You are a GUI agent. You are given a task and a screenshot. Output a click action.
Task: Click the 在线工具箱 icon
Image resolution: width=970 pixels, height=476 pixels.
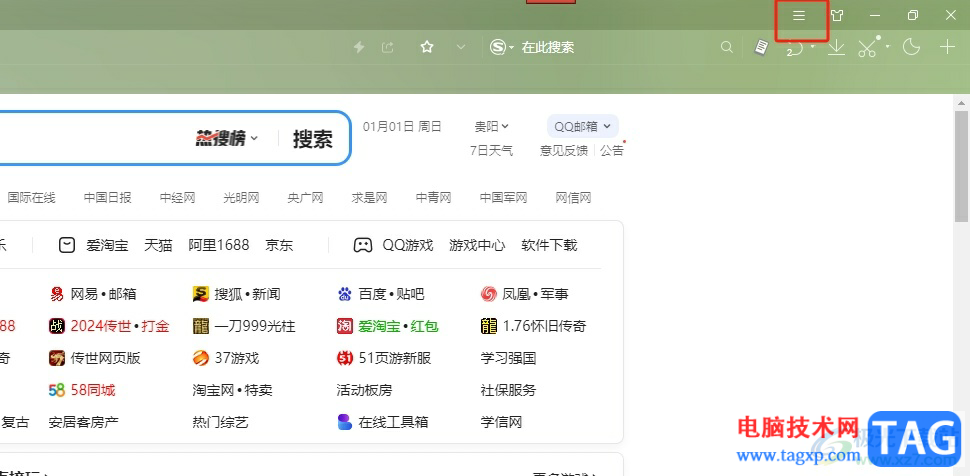click(x=345, y=423)
